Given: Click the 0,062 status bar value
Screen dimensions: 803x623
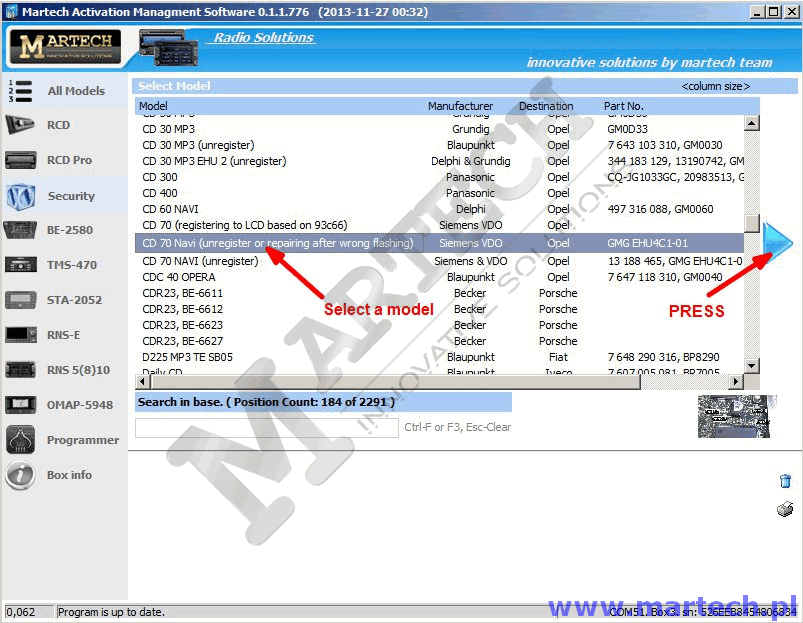Looking at the screenshot, I should pyautogui.click(x=21, y=612).
